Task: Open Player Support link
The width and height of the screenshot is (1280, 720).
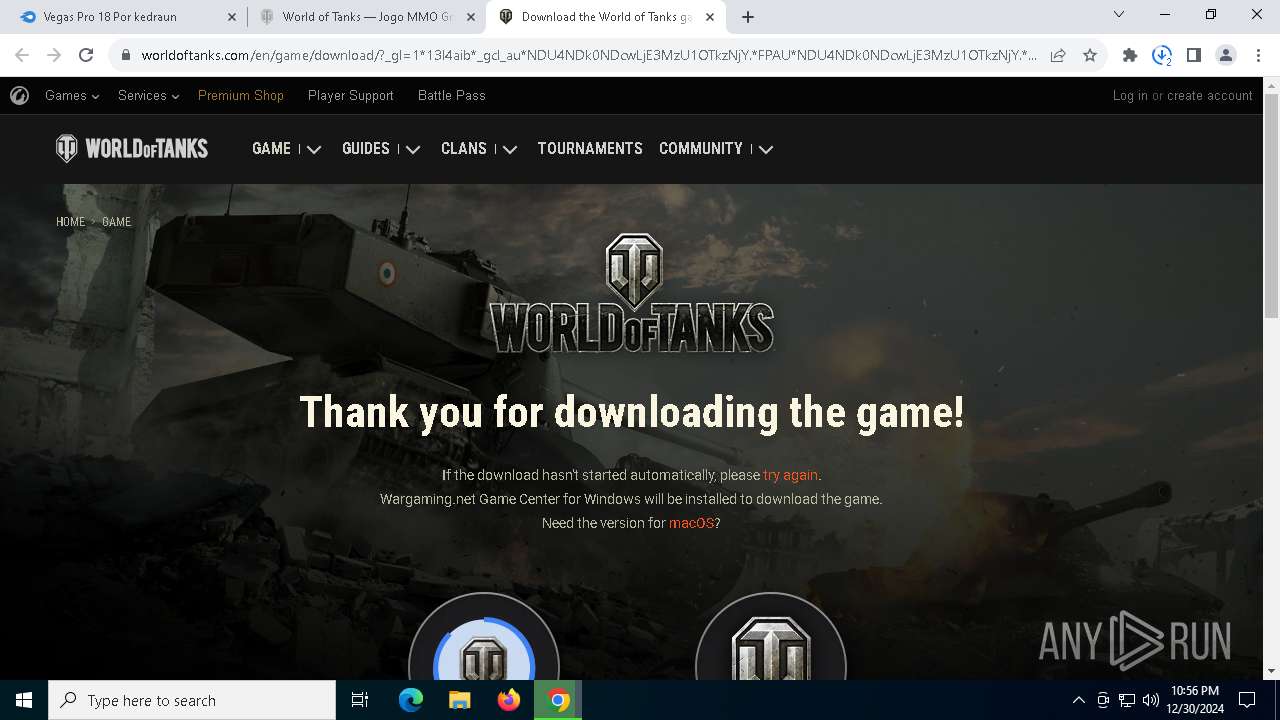Action: [x=351, y=95]
